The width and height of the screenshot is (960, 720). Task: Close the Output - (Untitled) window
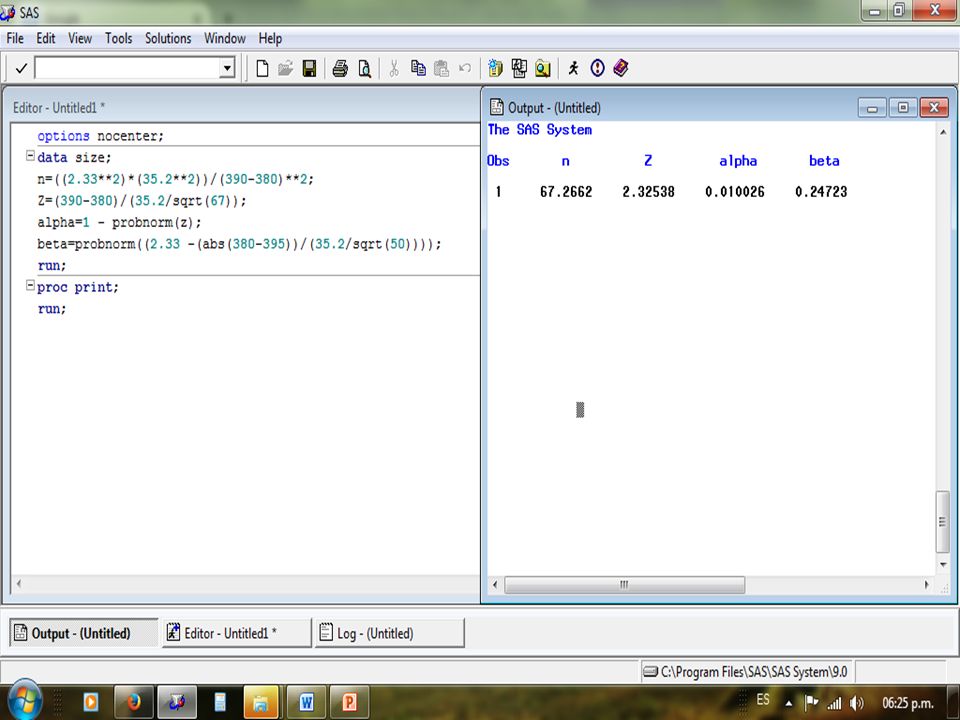(x=934, y=108)
